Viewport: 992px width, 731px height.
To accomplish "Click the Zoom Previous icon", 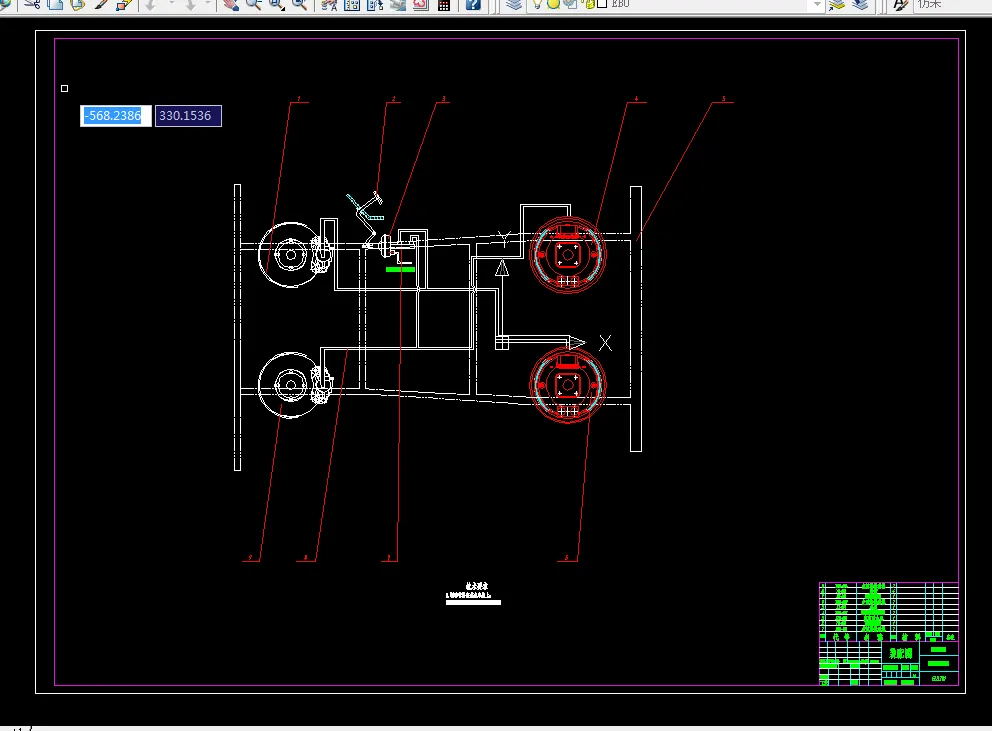I will [x=299, y=4].
